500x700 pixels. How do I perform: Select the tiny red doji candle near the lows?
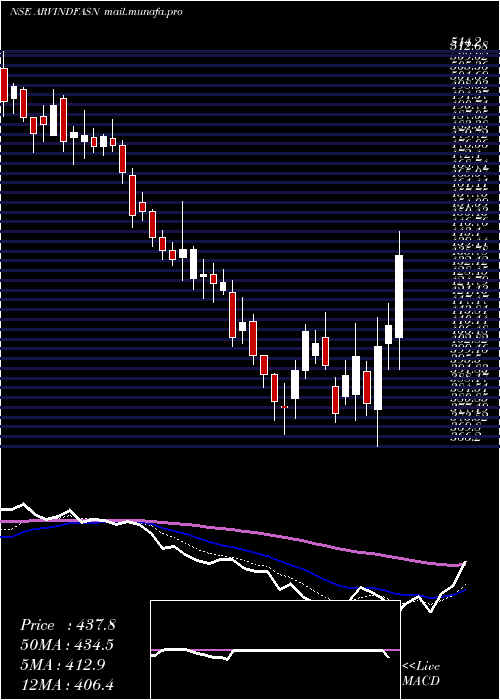pyautogui.click(x=284, y=407)
